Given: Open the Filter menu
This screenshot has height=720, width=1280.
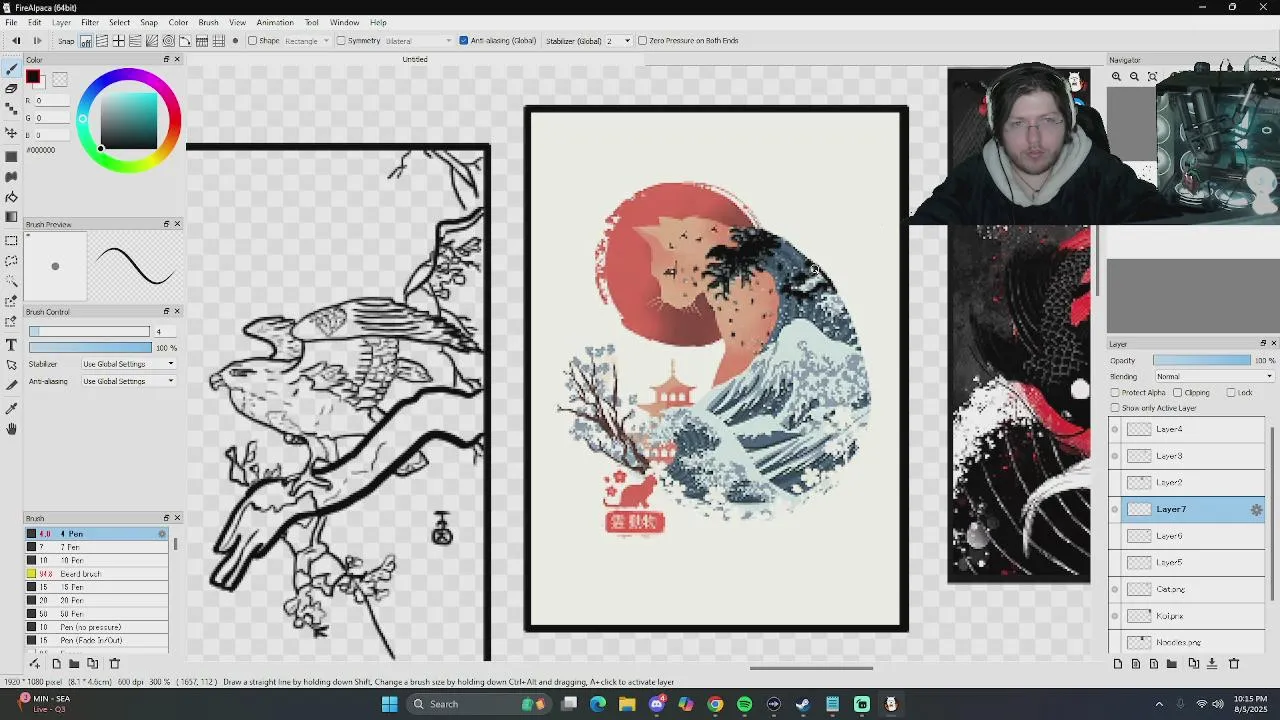Looking at the screenshot, I should 90,22.
